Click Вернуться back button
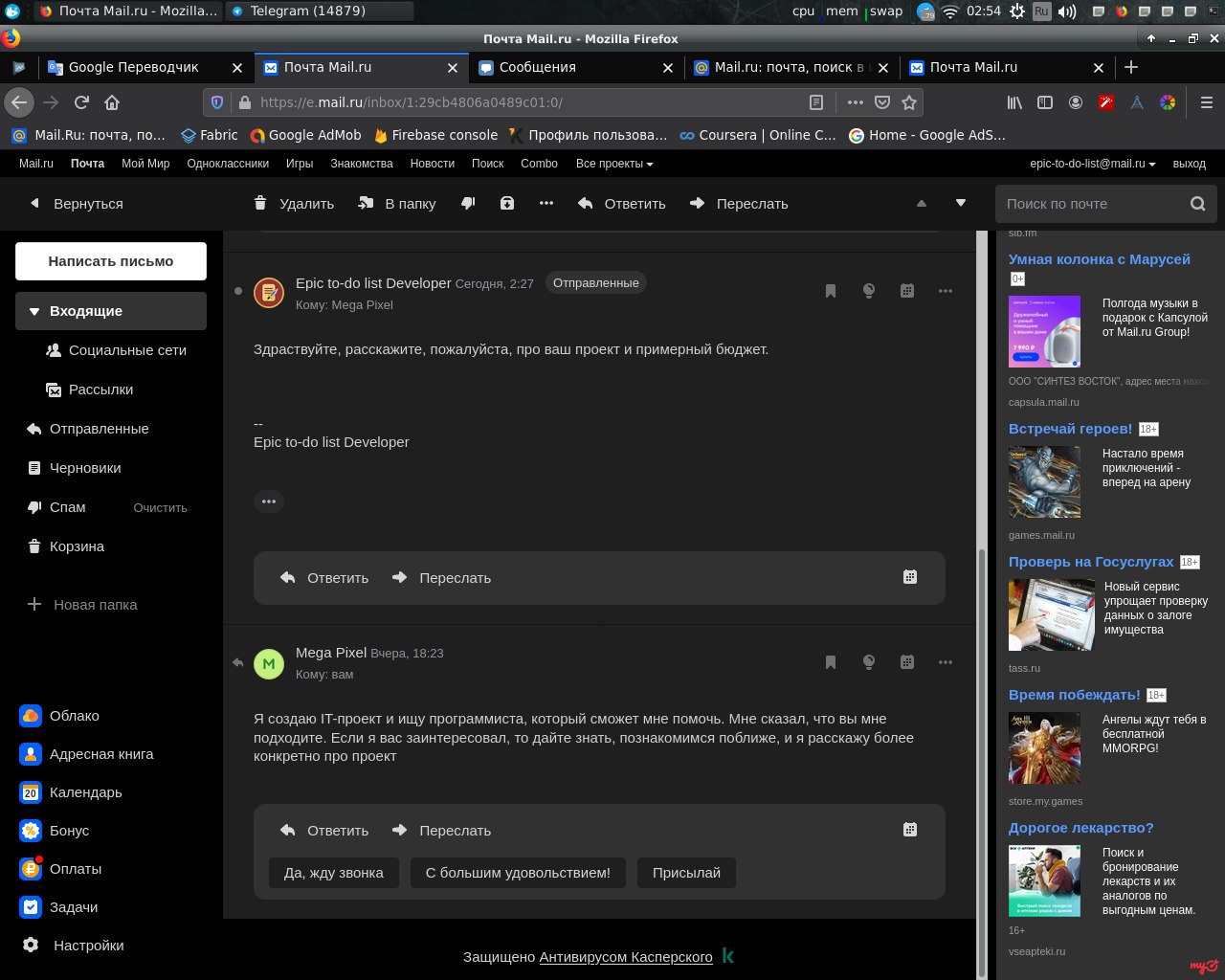Viewport: 1225px width, 980px height. 77,203
